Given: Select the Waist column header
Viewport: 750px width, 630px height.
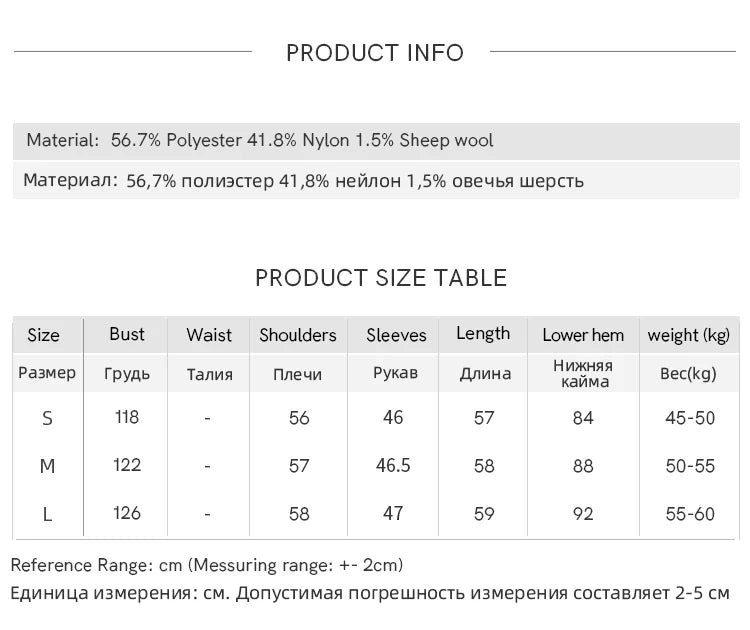Looking at the screenshot, I should click(x=209, y=335).
